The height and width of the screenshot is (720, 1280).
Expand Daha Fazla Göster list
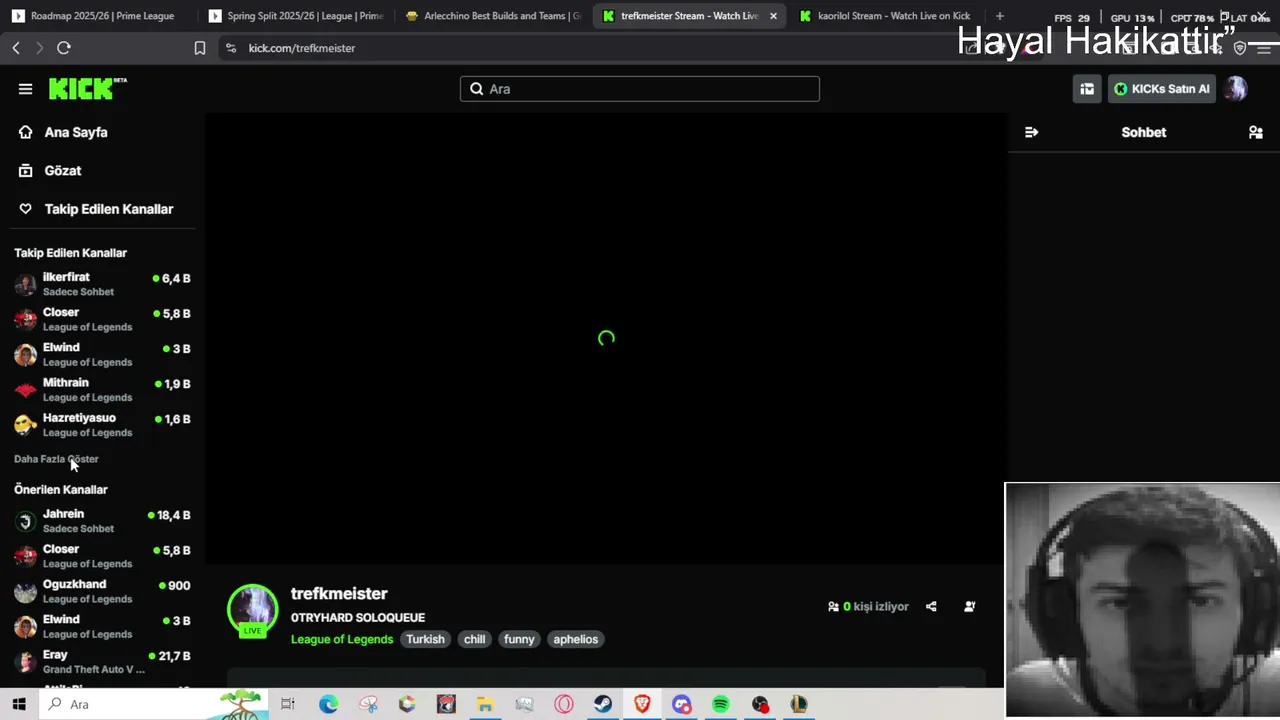[56, 459]
